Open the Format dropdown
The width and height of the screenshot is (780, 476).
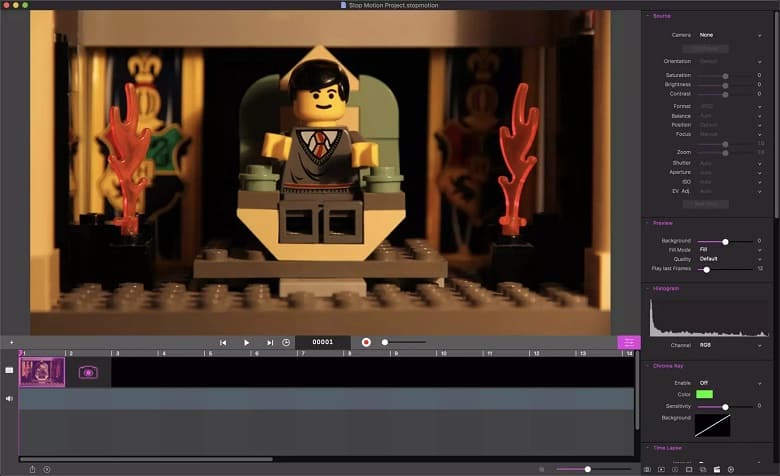point(730,106)
